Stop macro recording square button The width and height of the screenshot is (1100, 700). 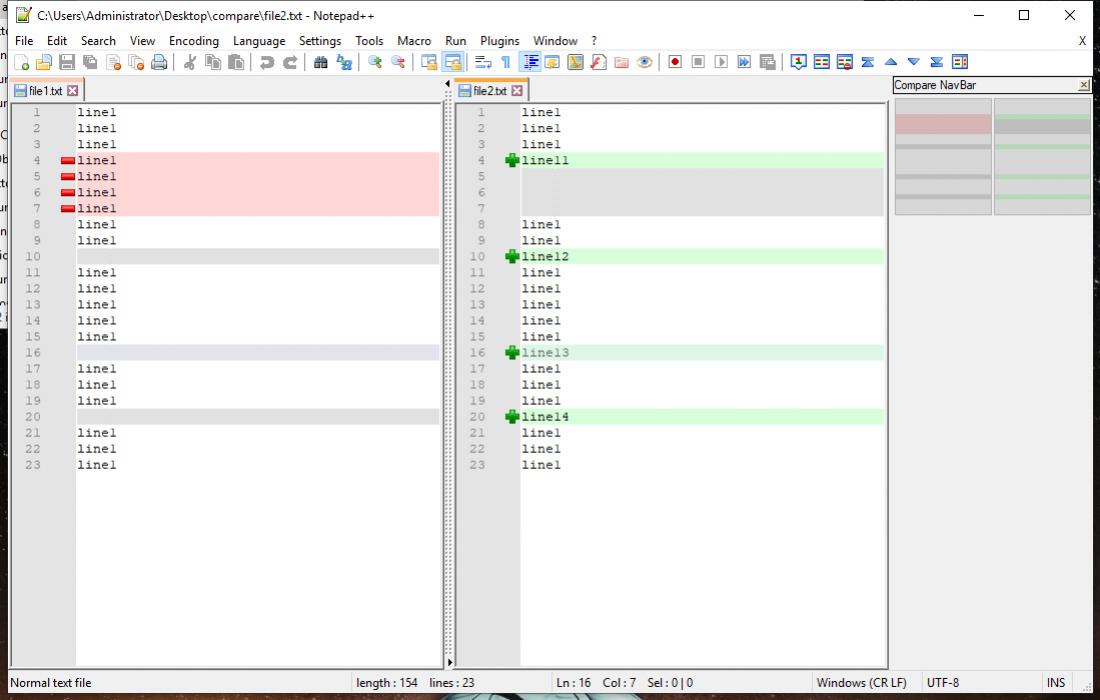[x=698, y=62]
